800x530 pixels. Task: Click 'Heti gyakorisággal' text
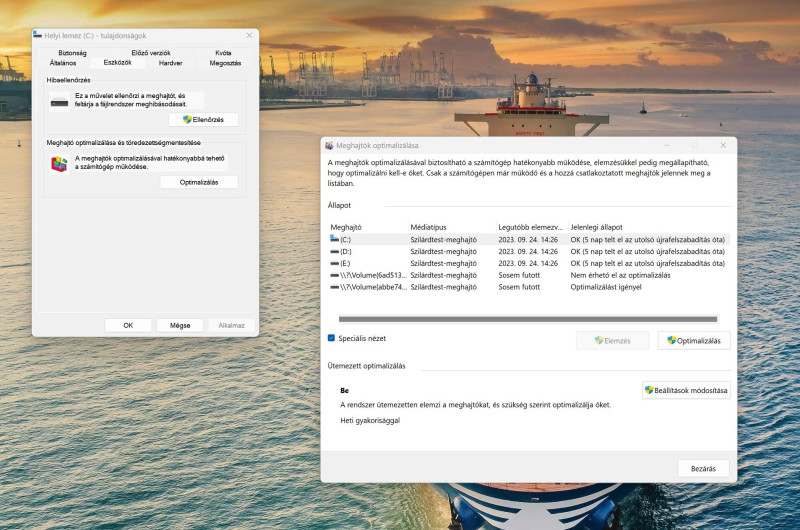(x=370, y=420)
